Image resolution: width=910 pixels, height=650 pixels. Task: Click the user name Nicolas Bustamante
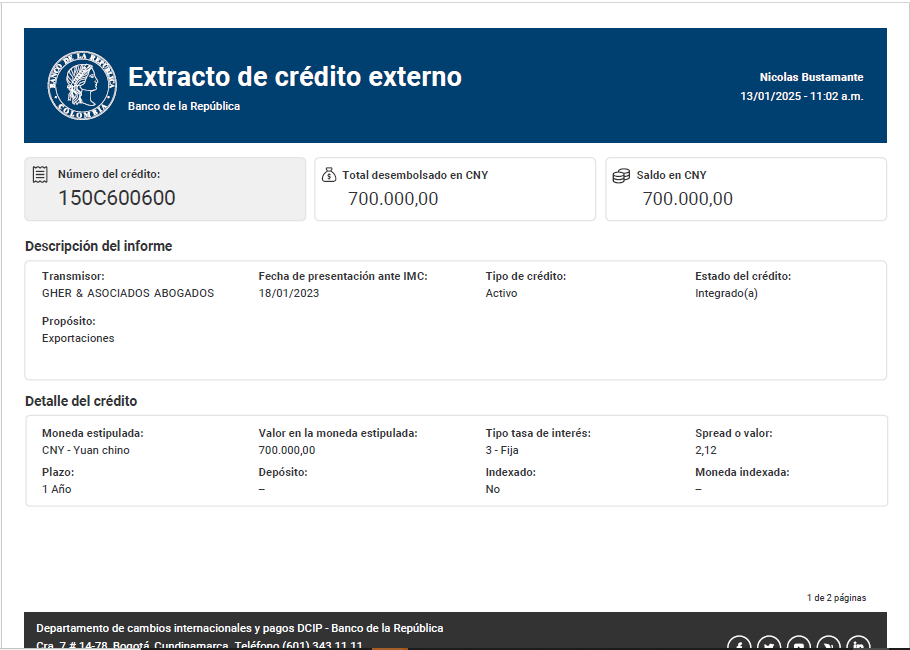click(811, 77)
